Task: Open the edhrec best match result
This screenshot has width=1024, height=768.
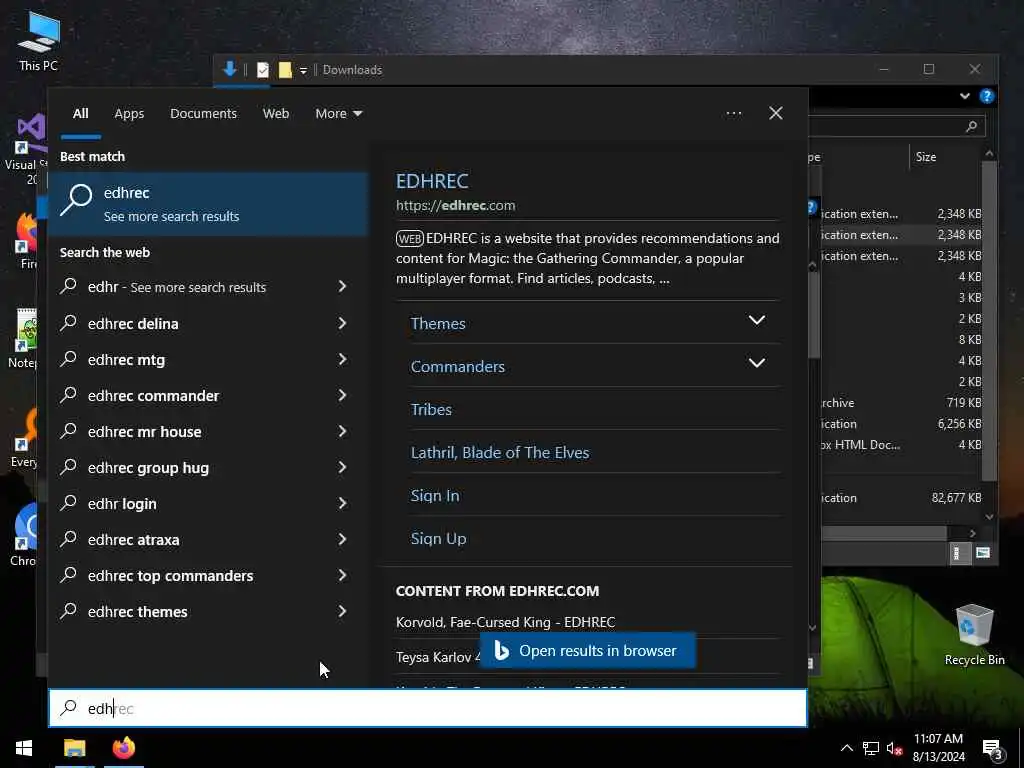Action: coord(208,204)
